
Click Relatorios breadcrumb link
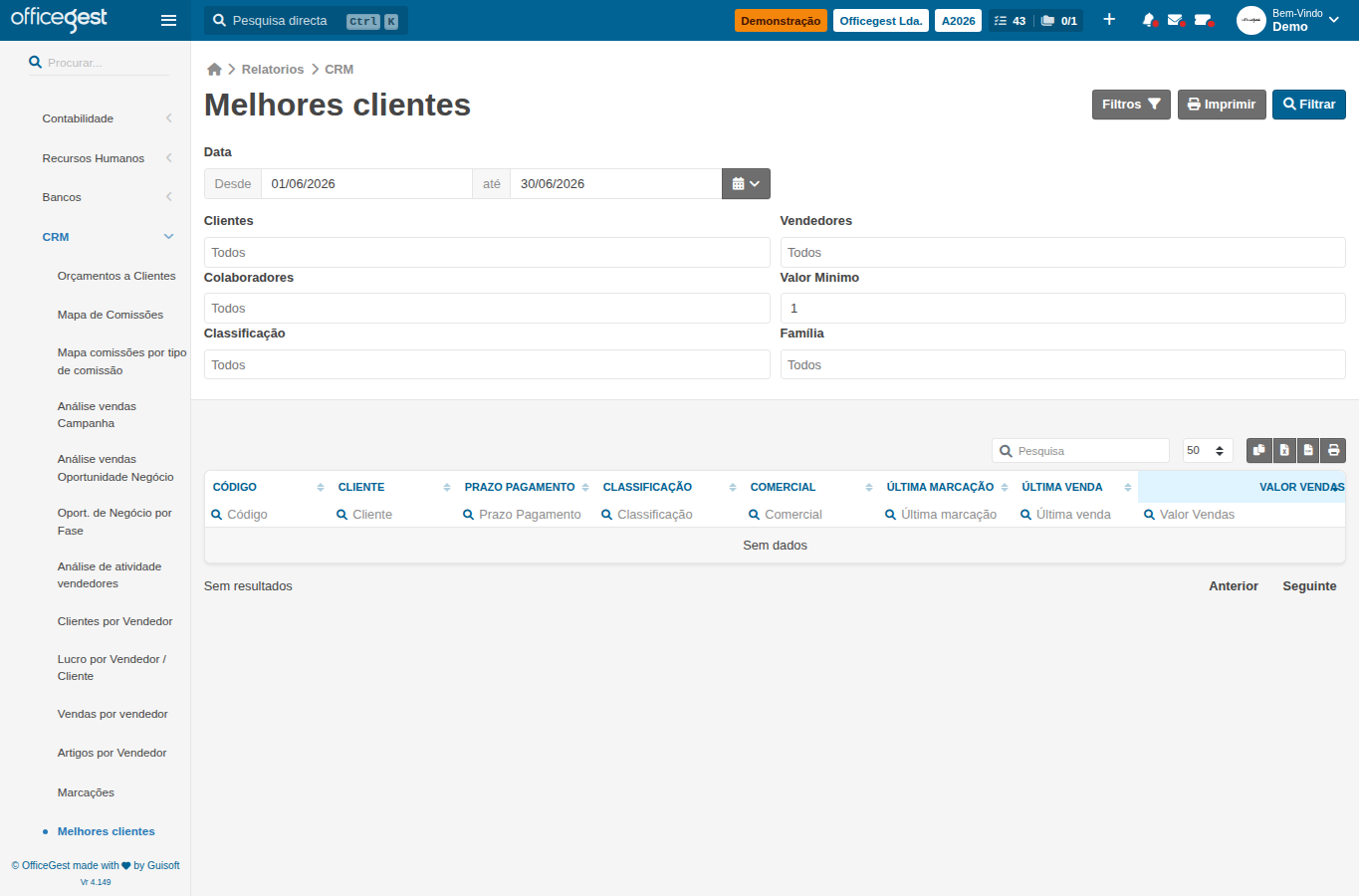click(x=272, y=69)
